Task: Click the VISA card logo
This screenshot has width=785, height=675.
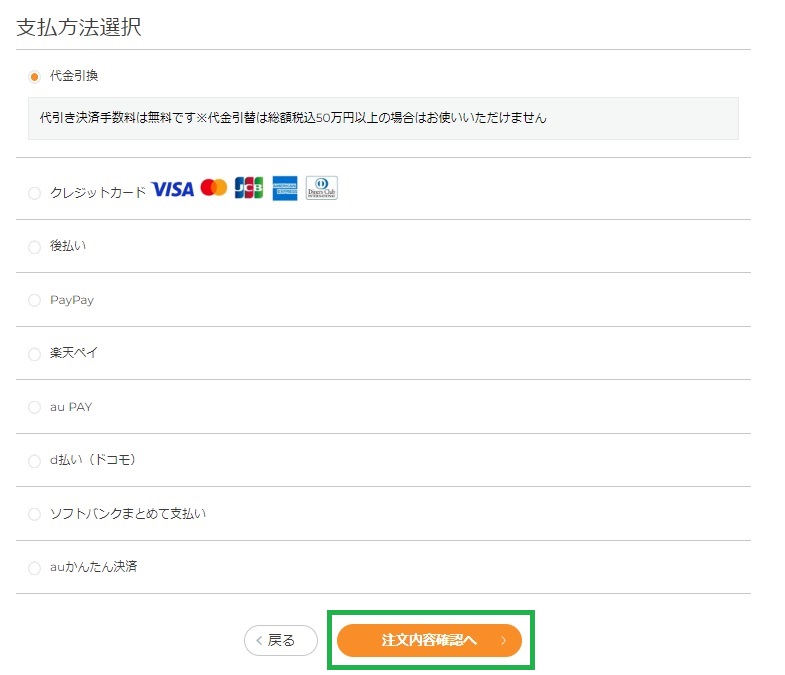Action: 173,189
